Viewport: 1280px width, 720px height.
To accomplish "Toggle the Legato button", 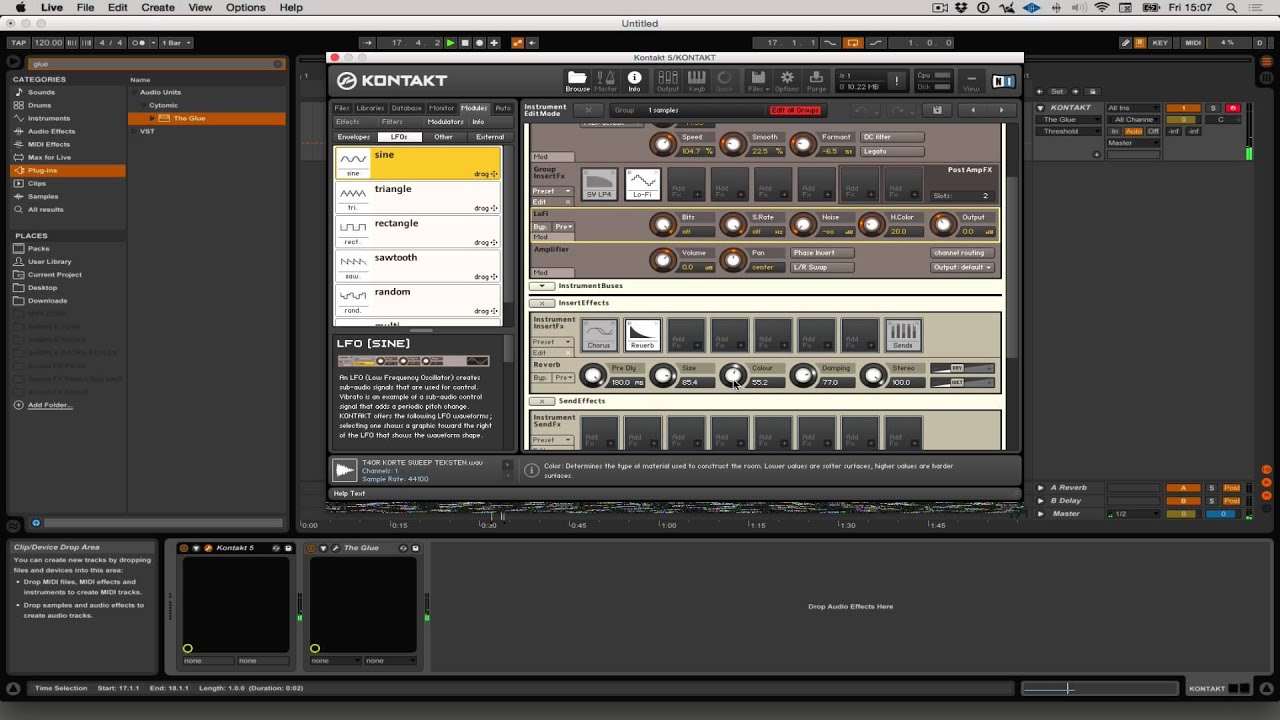I will pos(892,151).
